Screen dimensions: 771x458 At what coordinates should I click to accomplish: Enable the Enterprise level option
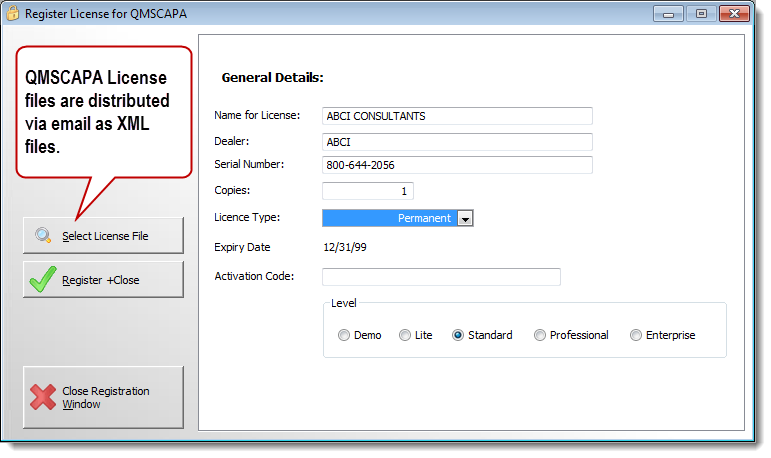tap(636, 335)
